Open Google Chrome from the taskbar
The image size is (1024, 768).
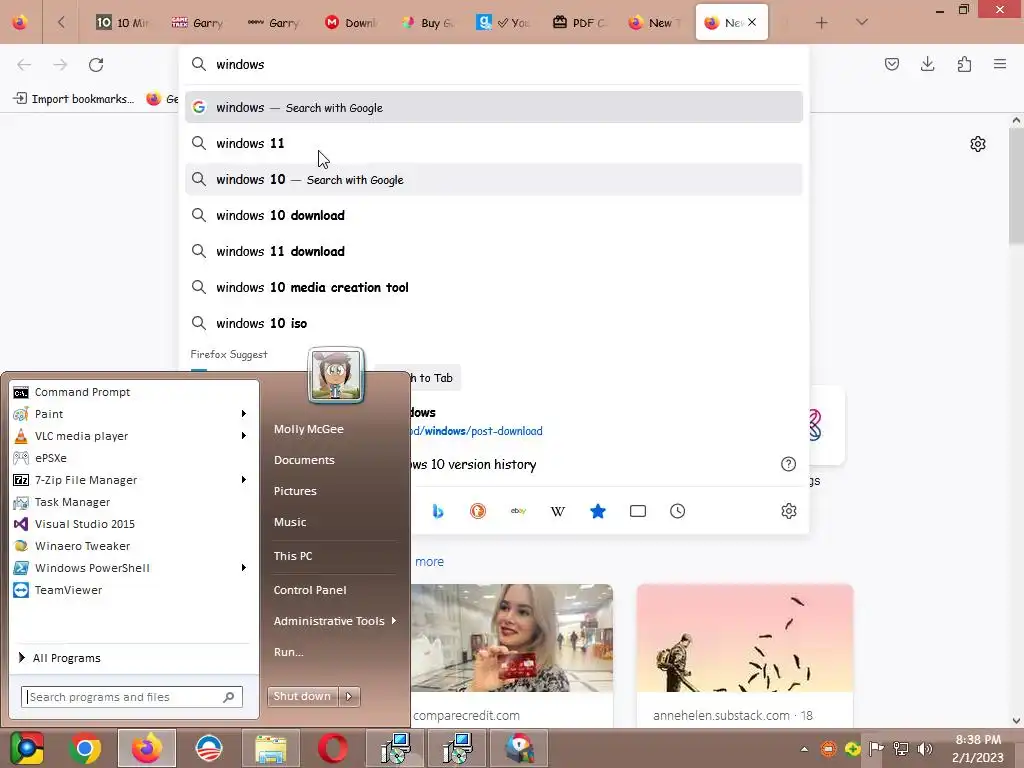tap(85, 748)
